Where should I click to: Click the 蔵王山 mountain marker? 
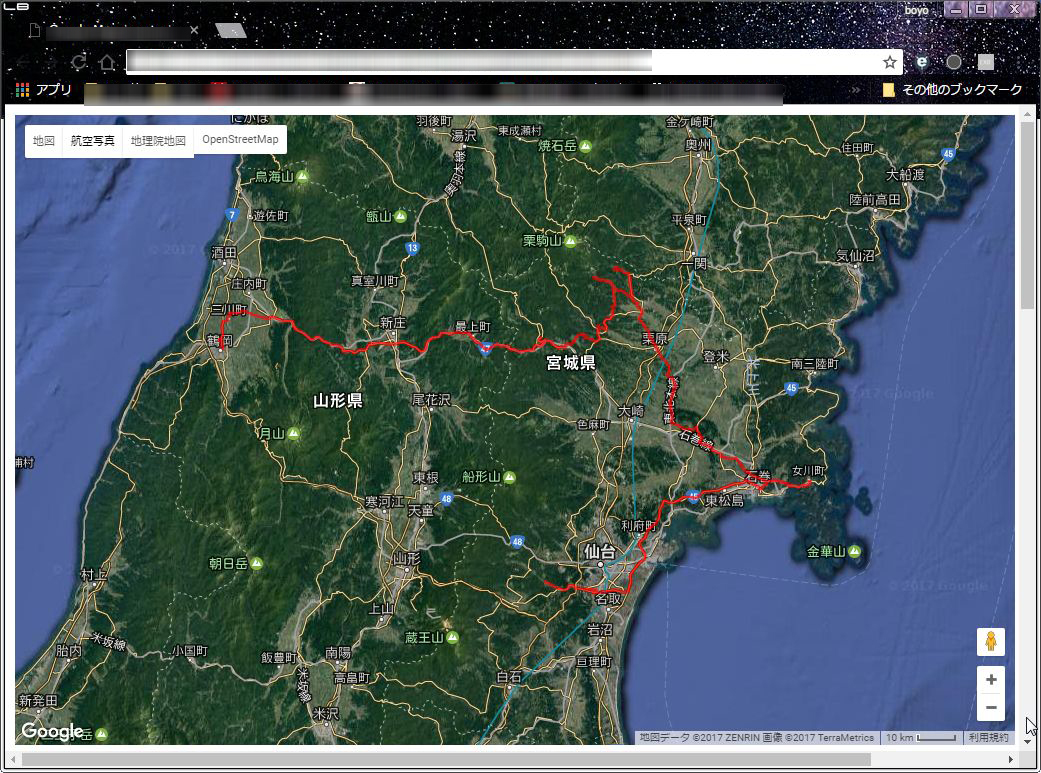pyautogui.click(x=453, y=638)
